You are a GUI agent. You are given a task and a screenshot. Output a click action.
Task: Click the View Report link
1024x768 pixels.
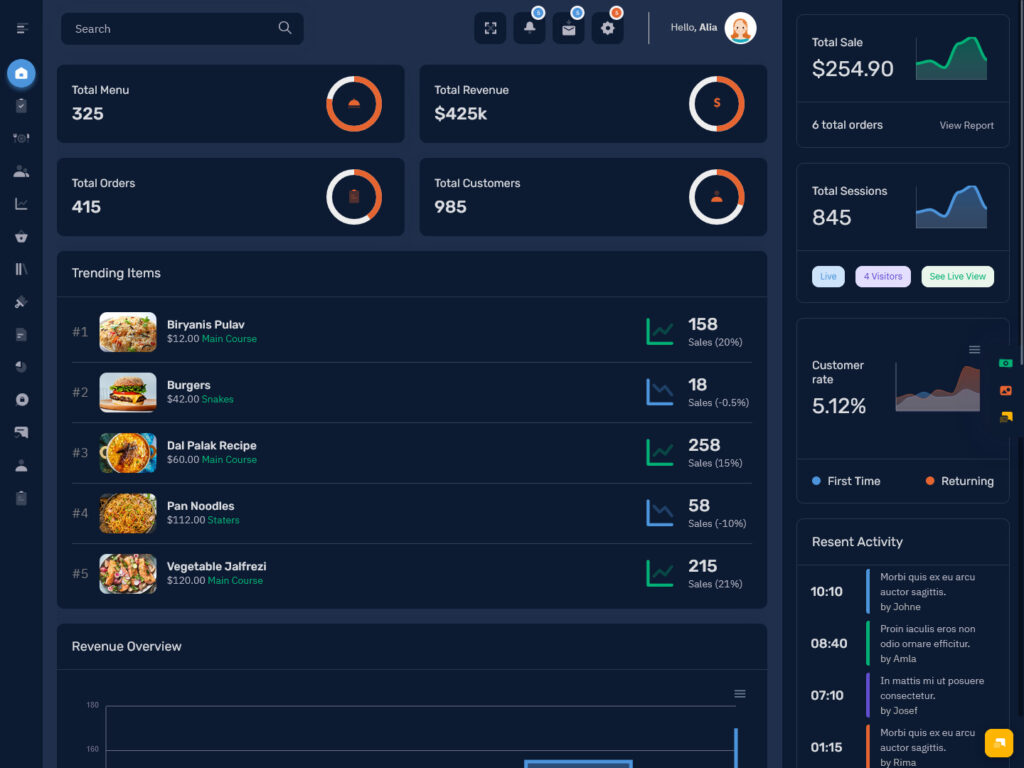click(967, 125)
